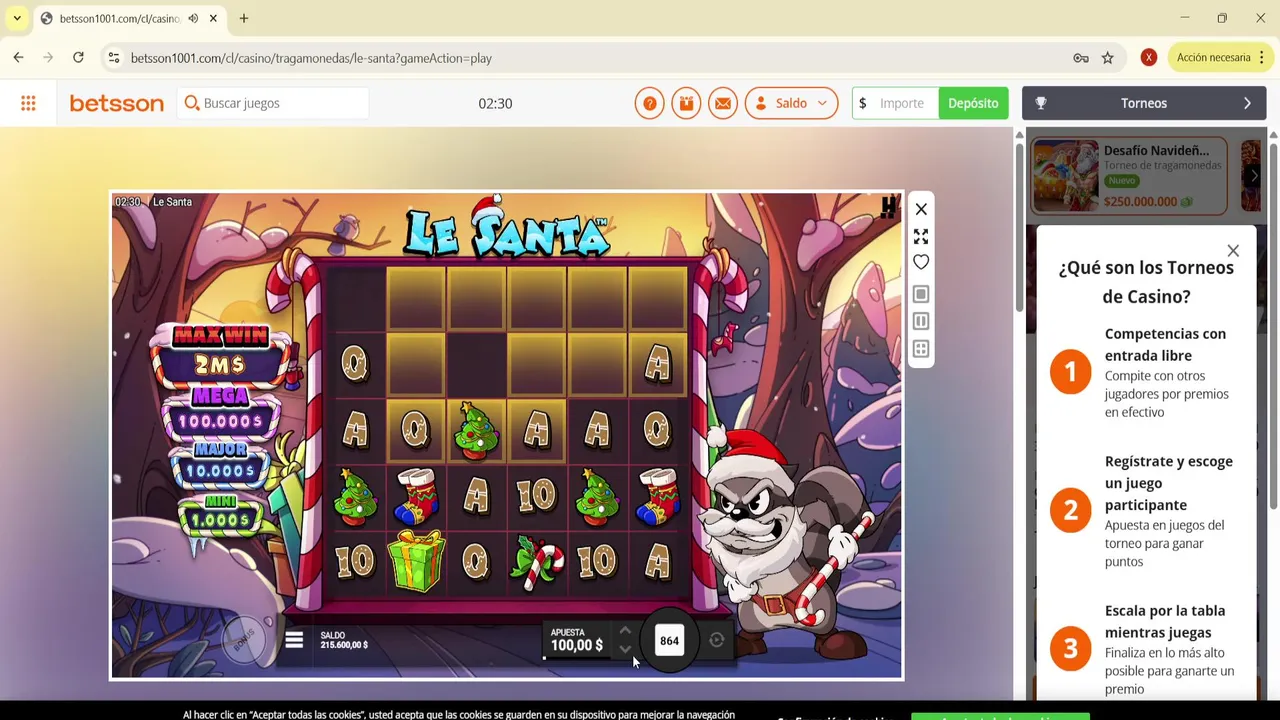
Task: Go back in browser history
Action: pyautogui.click(x=18, y=58)
